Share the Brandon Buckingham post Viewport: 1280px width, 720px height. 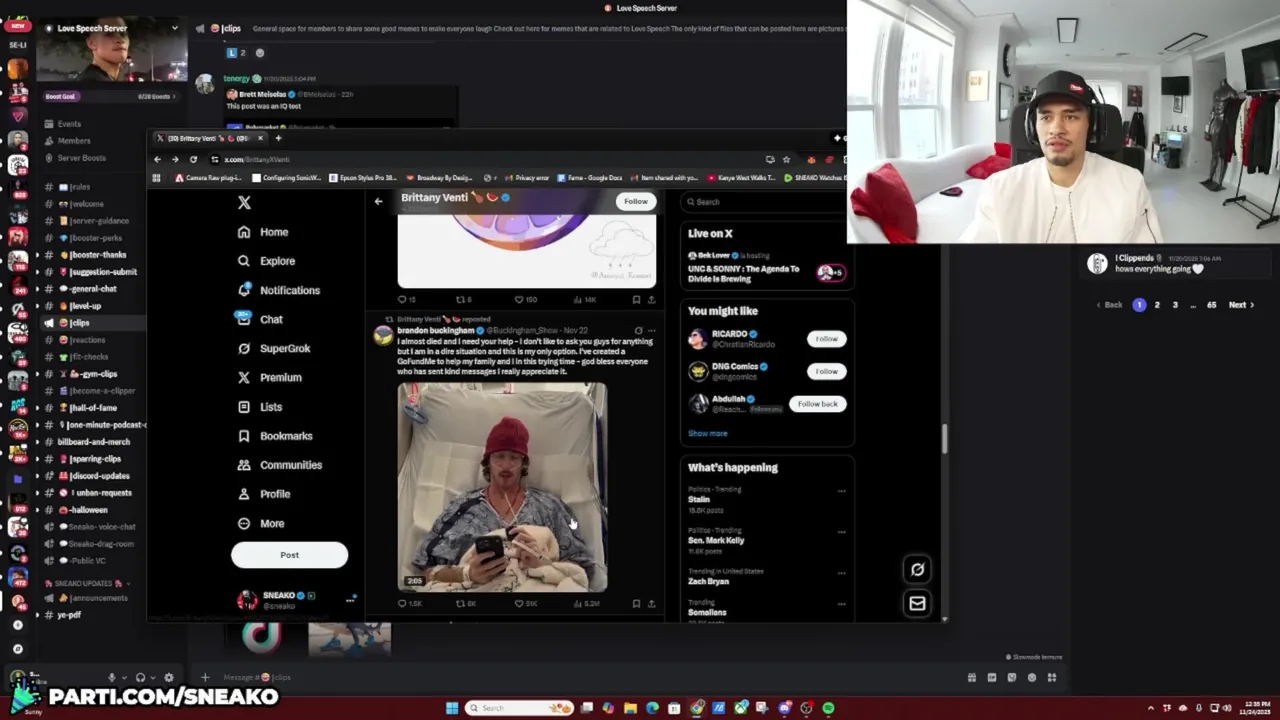pos(651,604)
